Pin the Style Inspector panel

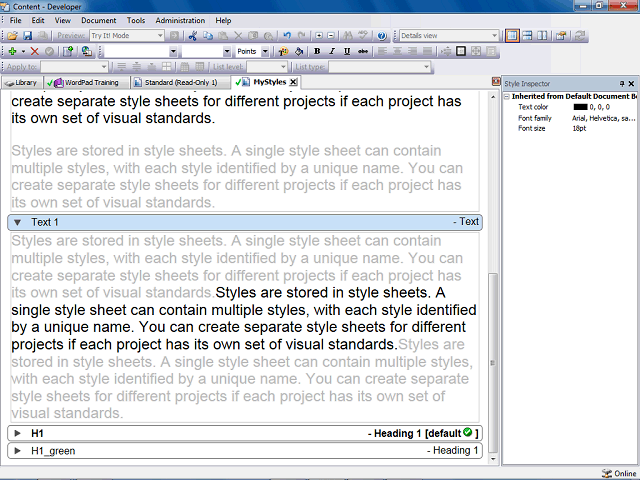click(622, 84)
